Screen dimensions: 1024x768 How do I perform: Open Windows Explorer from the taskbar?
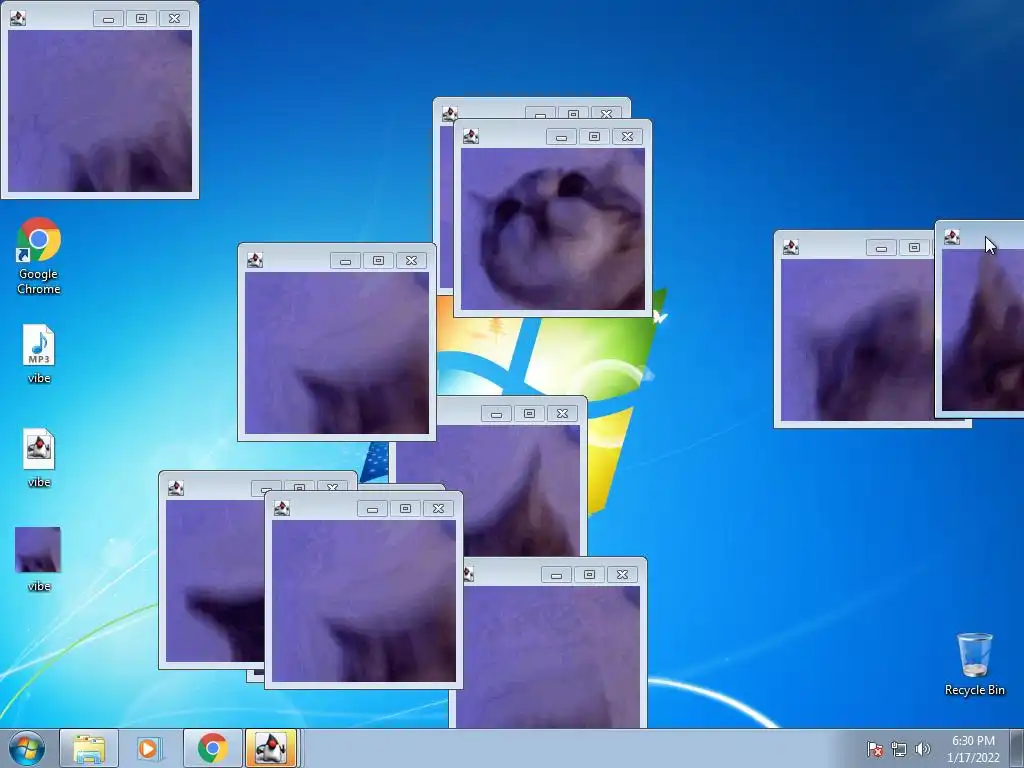pyautogui.click(x=89, y=748)
